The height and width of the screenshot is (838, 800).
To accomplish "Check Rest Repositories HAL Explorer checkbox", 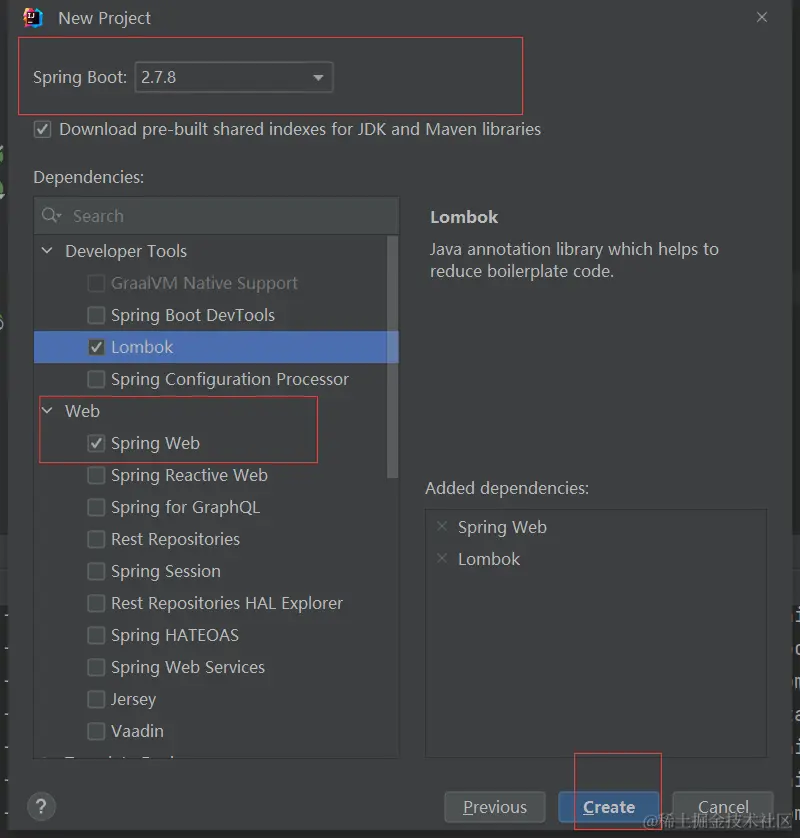I will point(96,603).
